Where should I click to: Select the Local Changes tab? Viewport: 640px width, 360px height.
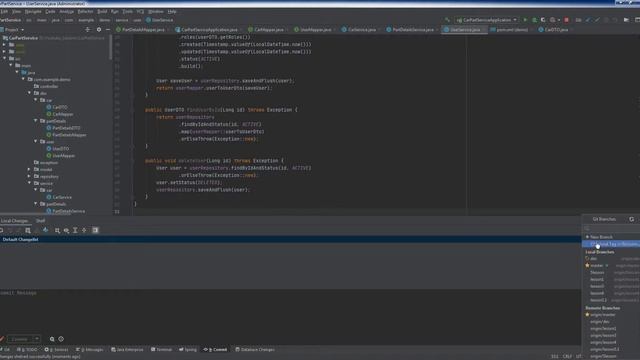(x=14, y=221)
